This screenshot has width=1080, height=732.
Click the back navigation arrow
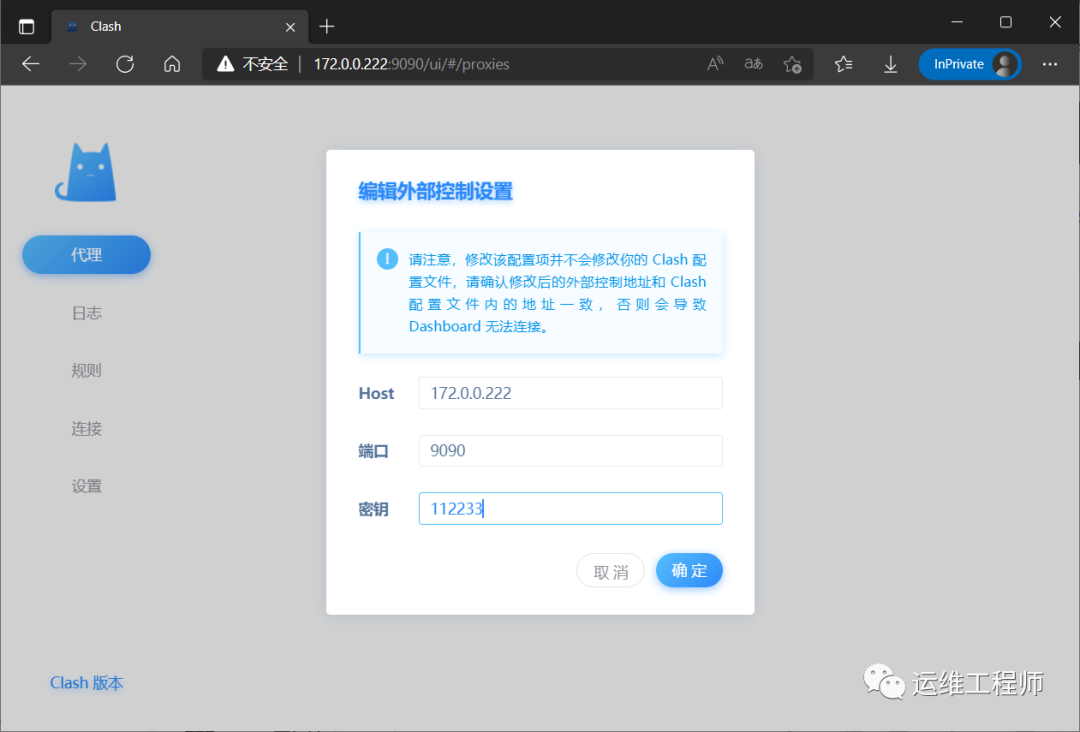pos(30,63)
